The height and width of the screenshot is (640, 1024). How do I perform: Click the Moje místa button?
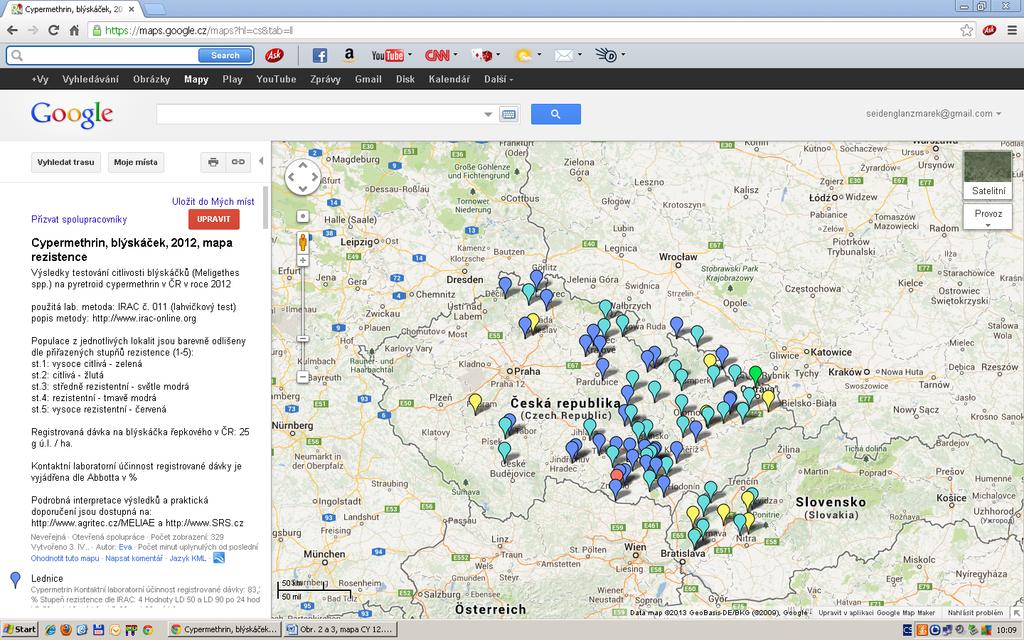tap(136, 162)
